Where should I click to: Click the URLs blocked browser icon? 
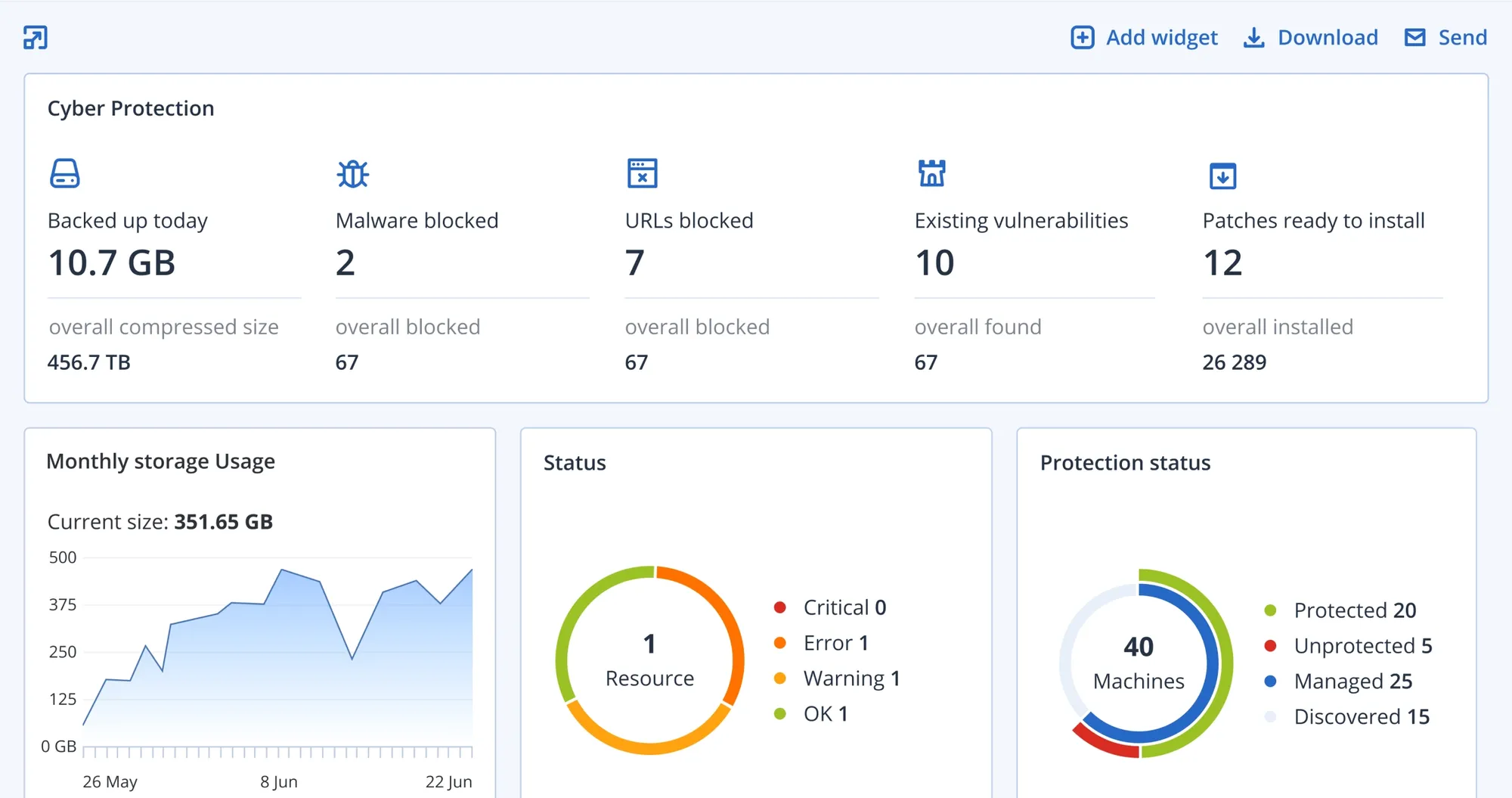(x=642, y=173)
